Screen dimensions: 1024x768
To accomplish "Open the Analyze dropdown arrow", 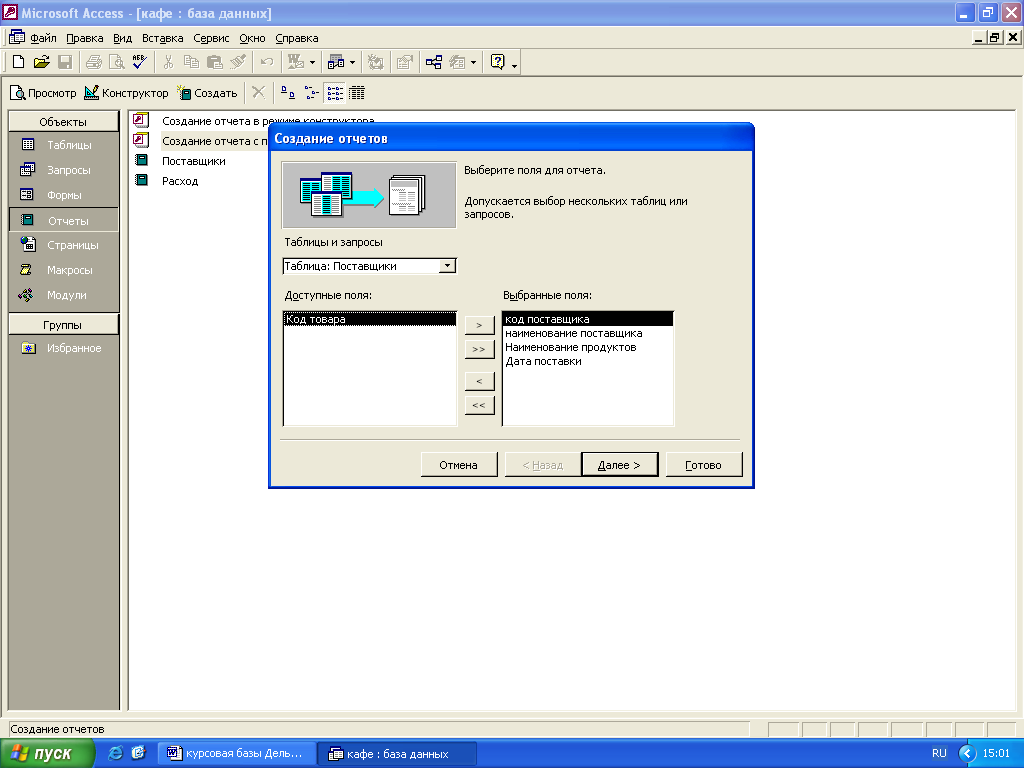I will pyautogui.click(x=353, y=63).
